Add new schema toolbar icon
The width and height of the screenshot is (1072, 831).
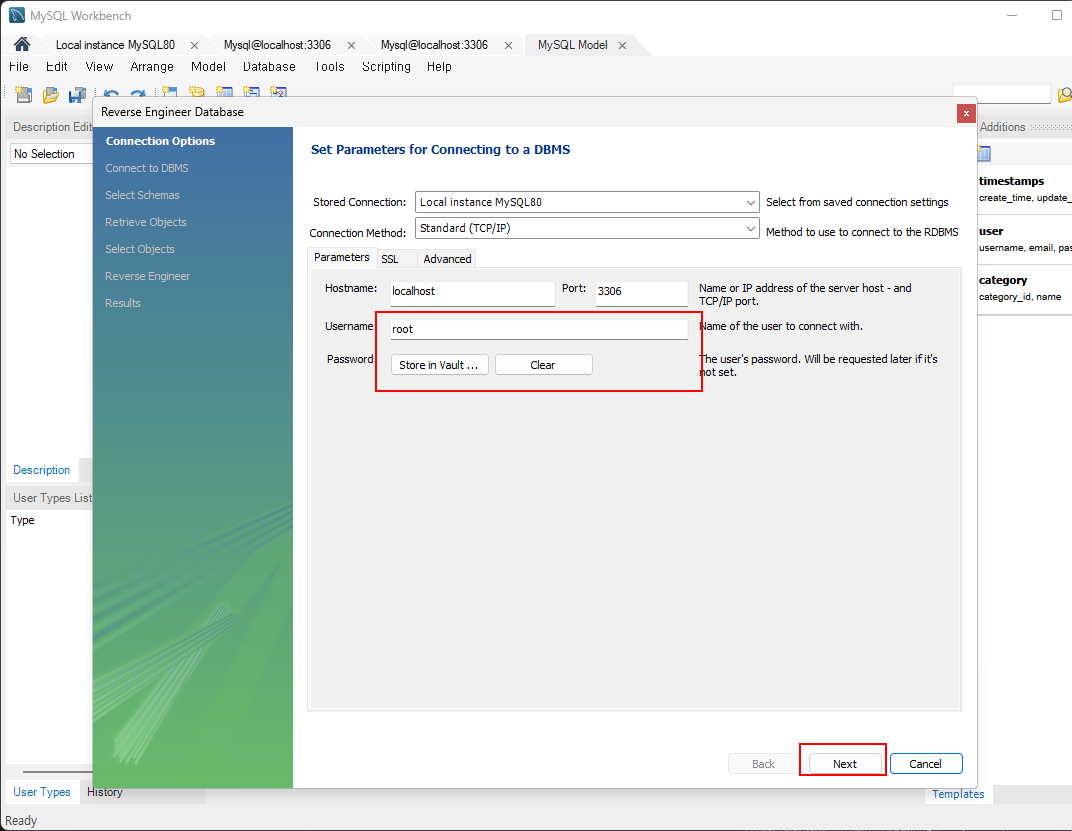(x=197, y=92)
